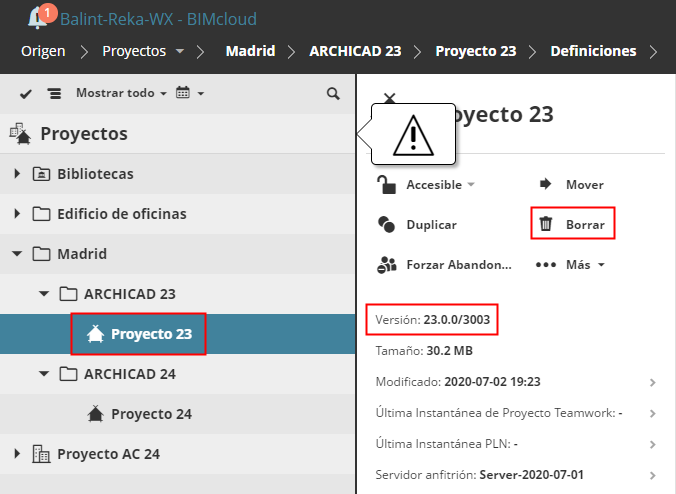The image size is (676, 494).
Task: Select the Proyectos root heading
Action: (84, 134)
